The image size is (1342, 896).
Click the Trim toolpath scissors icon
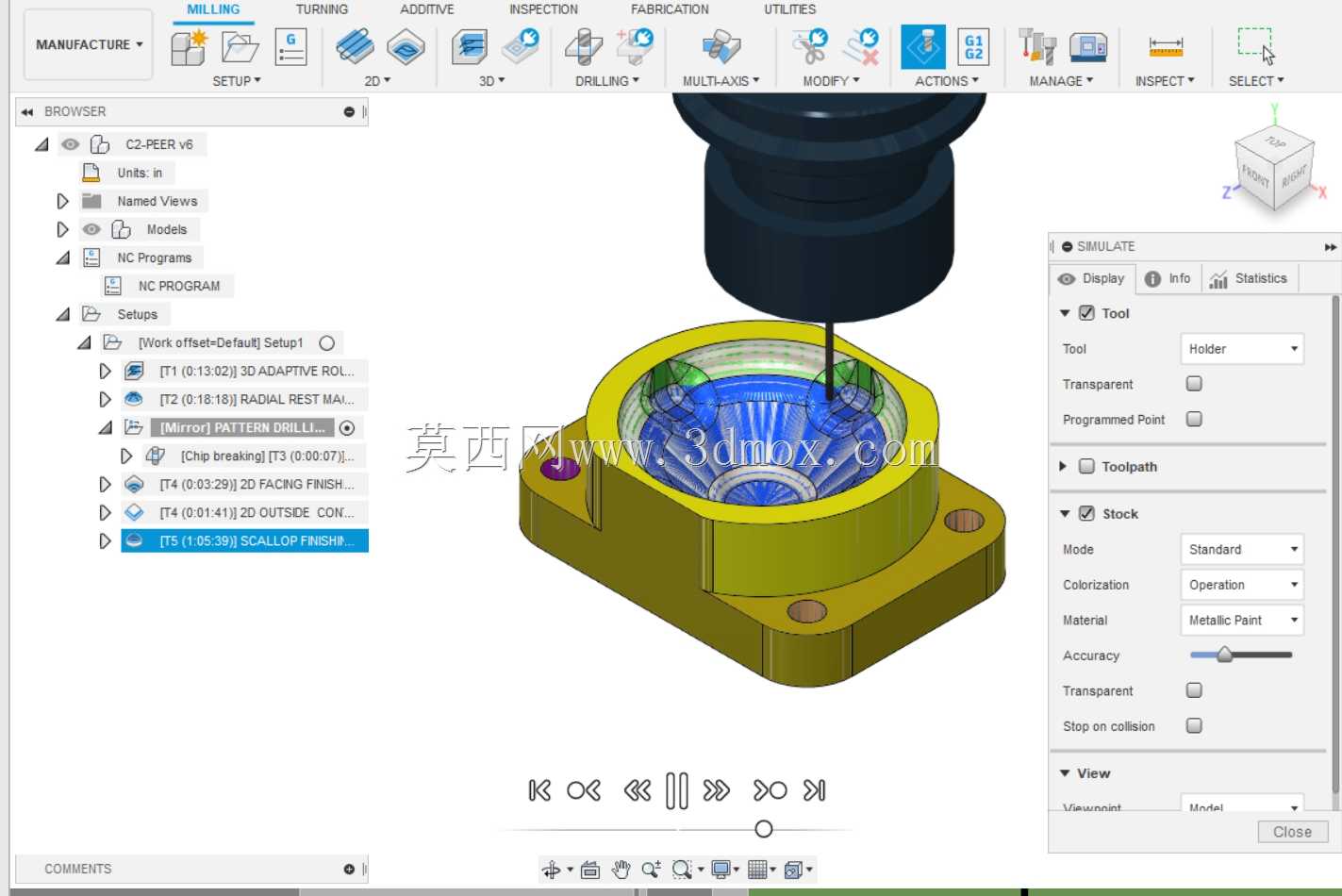810,46
